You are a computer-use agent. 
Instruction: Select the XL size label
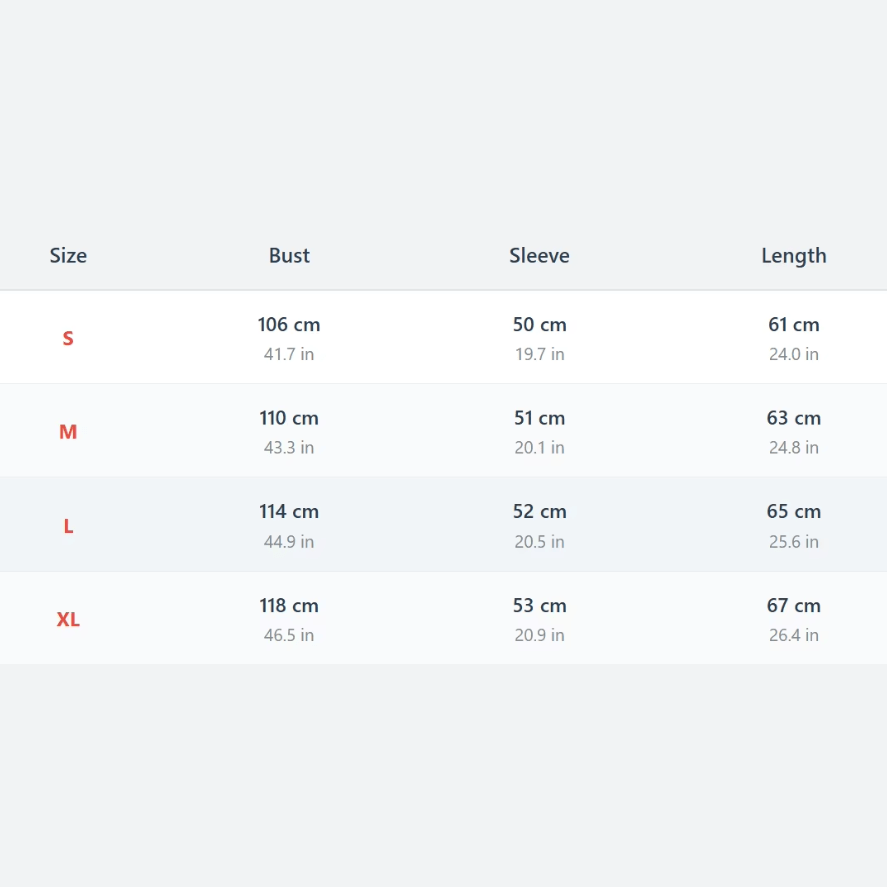[68, 619]
